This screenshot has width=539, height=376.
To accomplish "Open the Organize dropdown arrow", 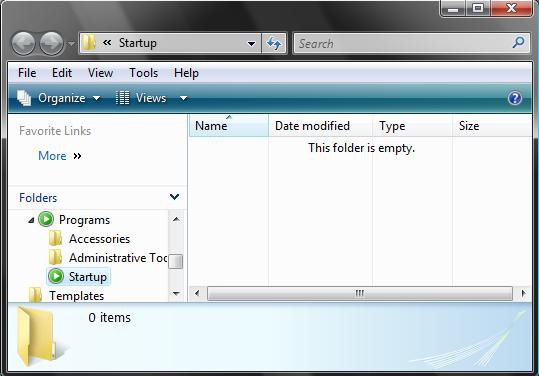I will point(97,99).
